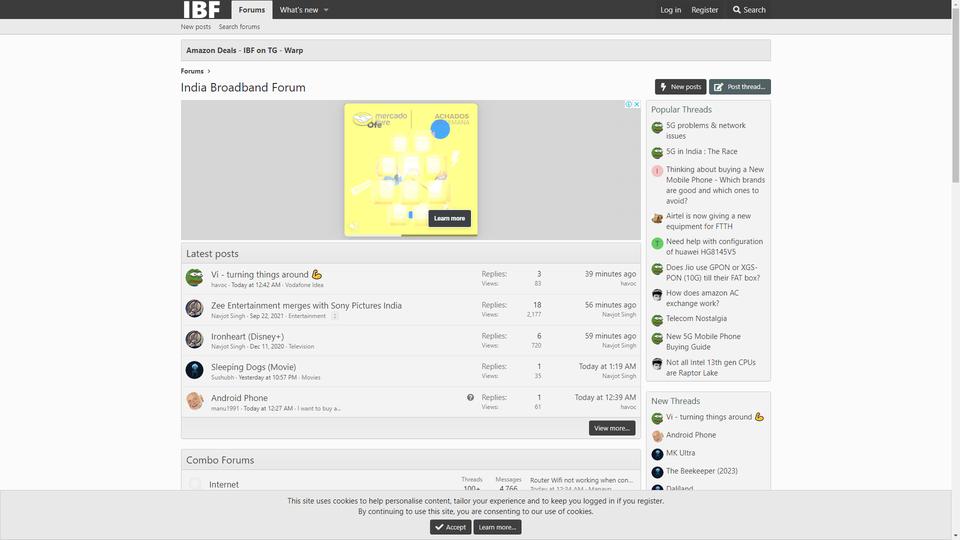This screenshot has height=540, width=960.
Task: Open the Amazon Deals link
Action: [x=211, y=50]
